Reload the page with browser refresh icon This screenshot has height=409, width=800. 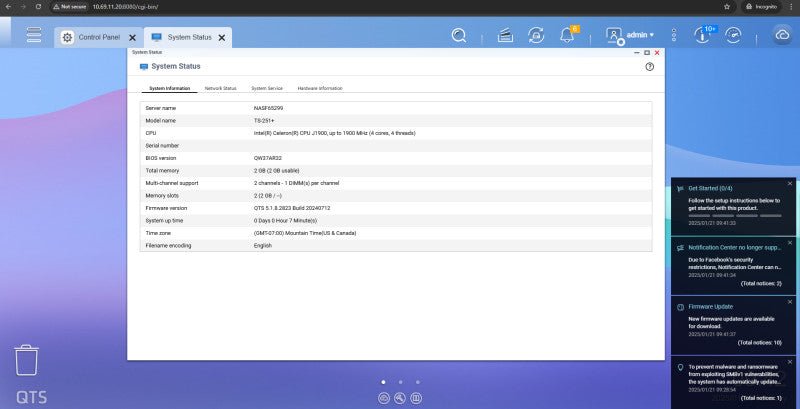coord(38,7)
